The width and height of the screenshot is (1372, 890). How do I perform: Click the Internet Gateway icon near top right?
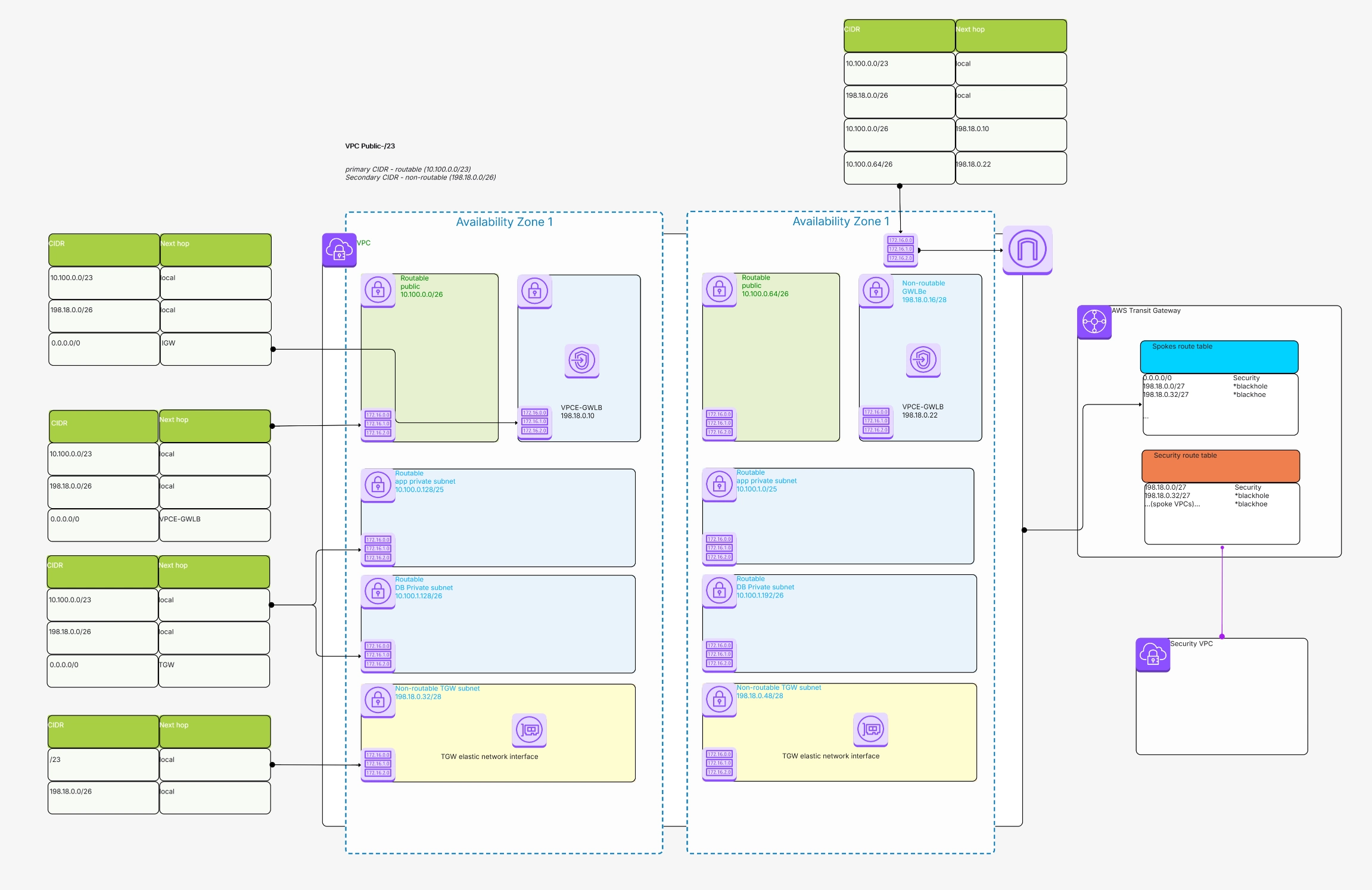pyautogui.click(x=1026, y=250)
